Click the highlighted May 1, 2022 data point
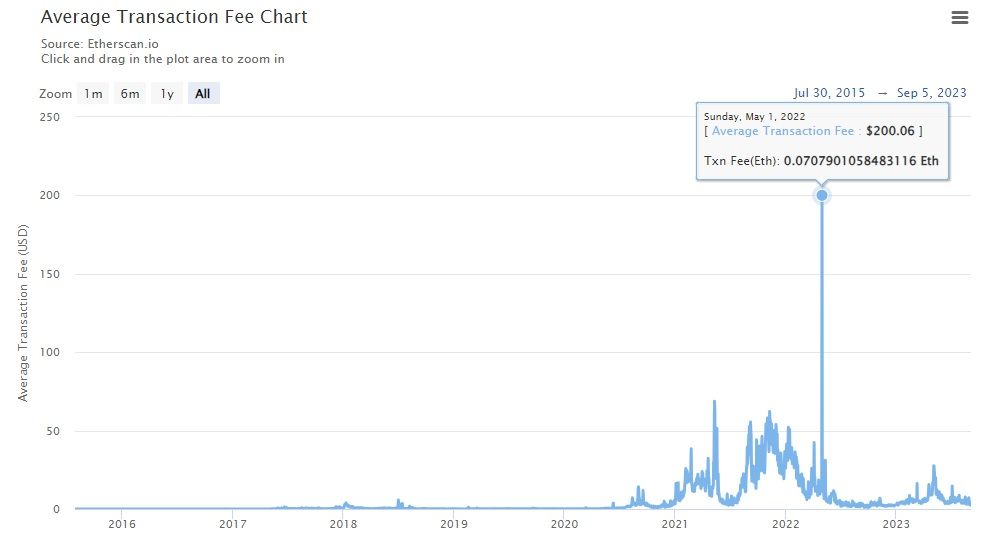The width and height of the screenshot is (986, 545). coord(822,195)
